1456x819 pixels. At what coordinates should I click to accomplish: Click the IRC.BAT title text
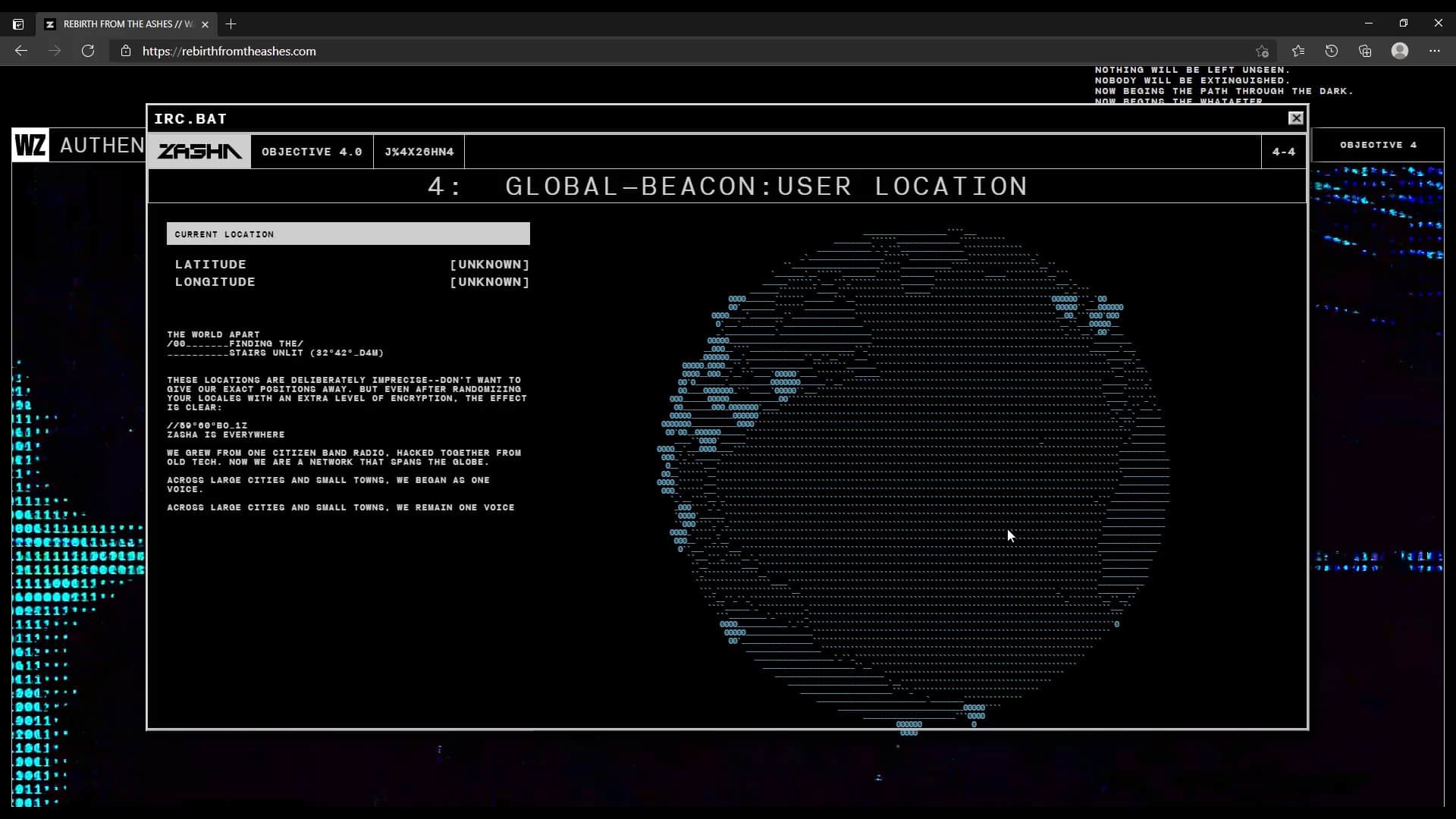click(x=190, y=119)
